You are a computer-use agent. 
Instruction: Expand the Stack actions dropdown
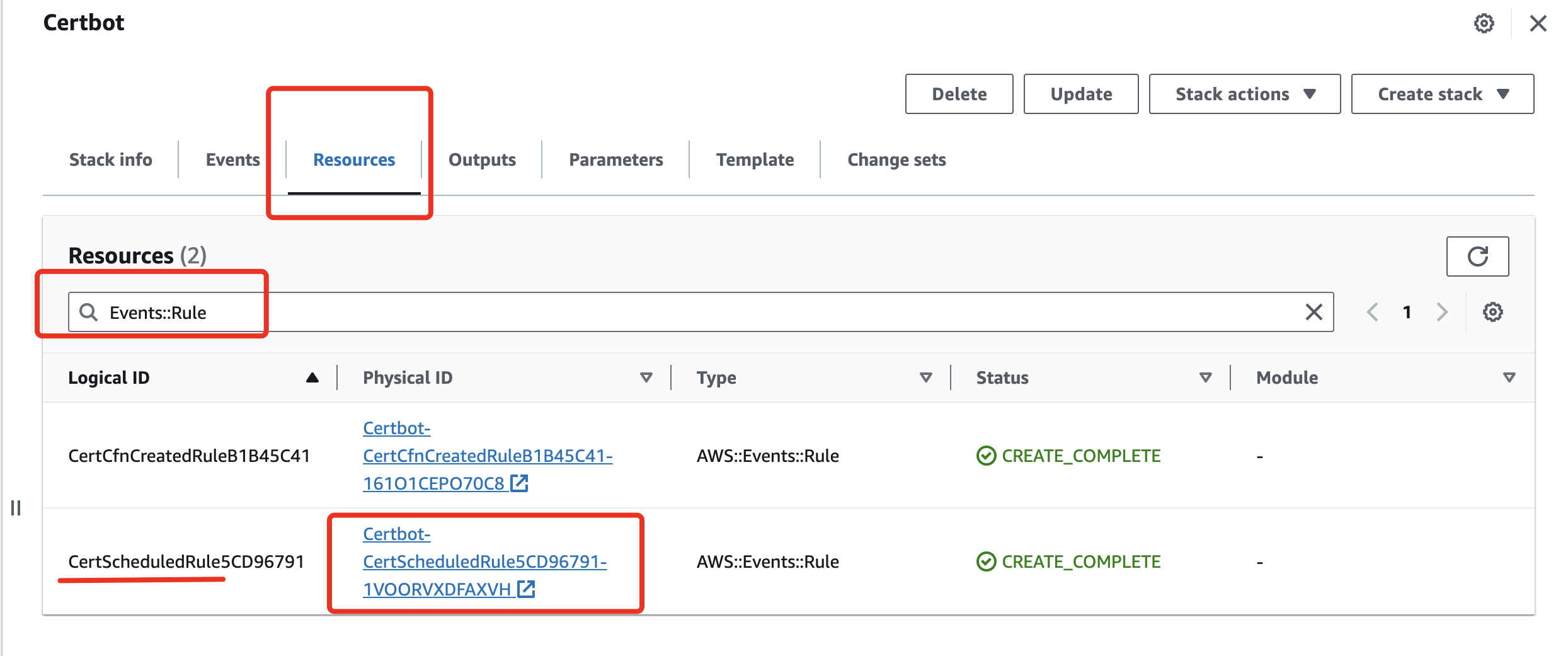pyautogui.click(x=1244, y=94)
